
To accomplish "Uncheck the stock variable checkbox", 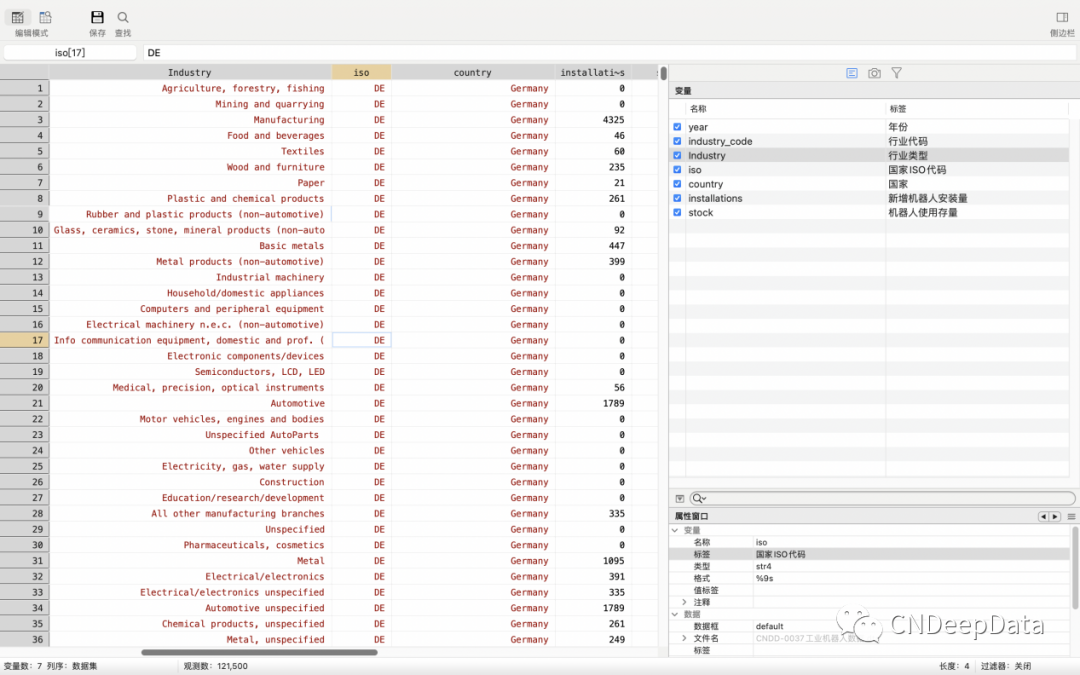I will (677, 212).
